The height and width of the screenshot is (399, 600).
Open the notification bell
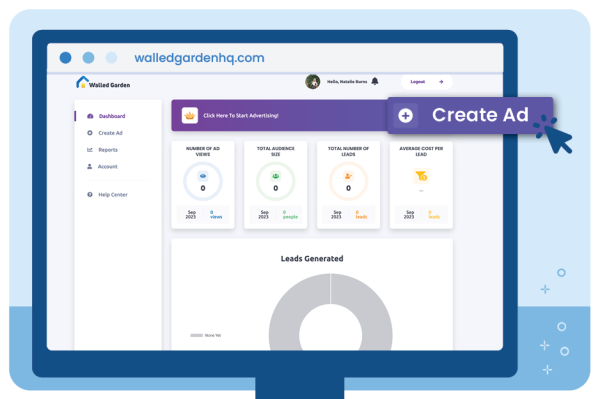point(375,81)
